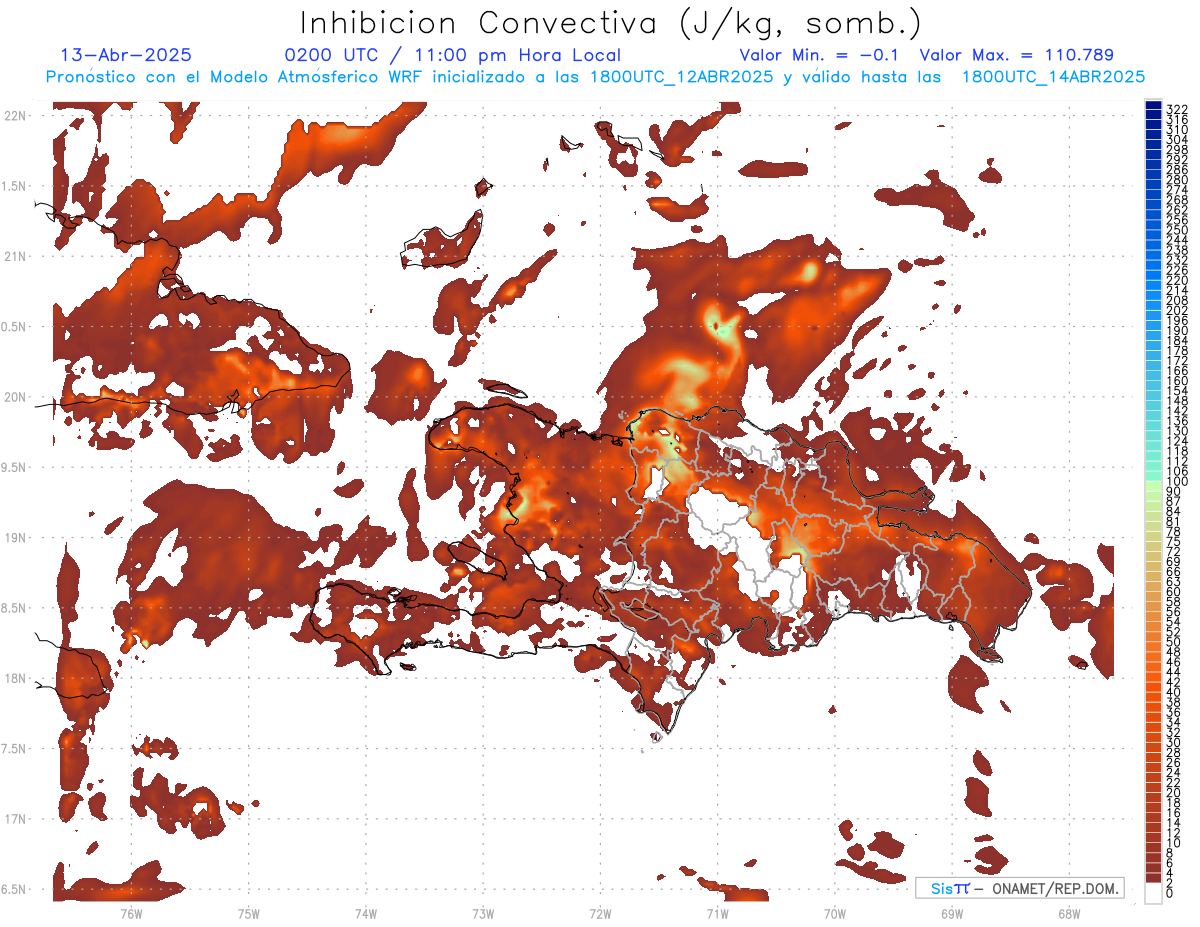Click the "Valor Max. = 110.789" readout
The width and height of the screenshot is (1200, 927).
point(1016,55)
